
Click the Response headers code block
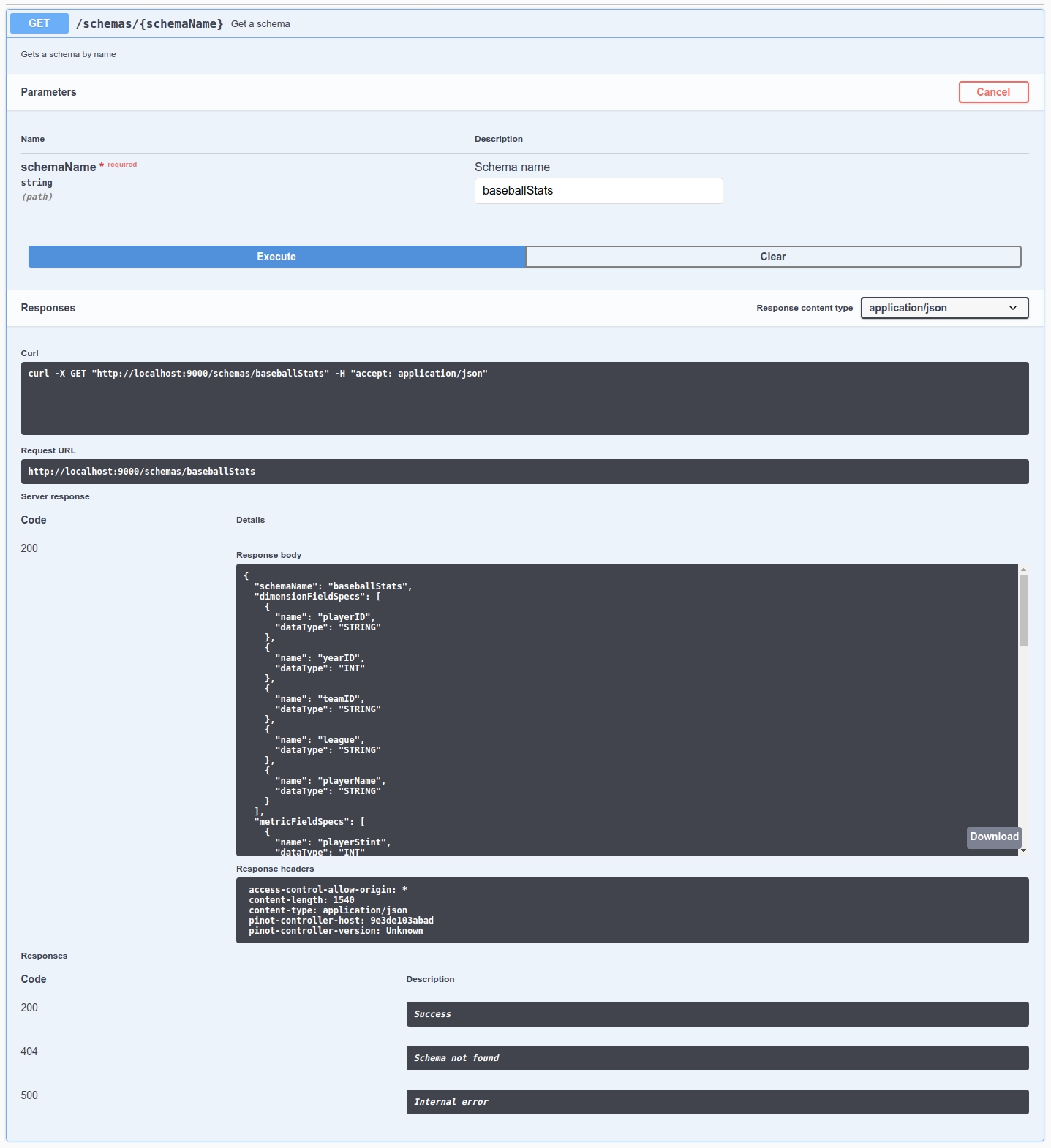click(632, 910)
